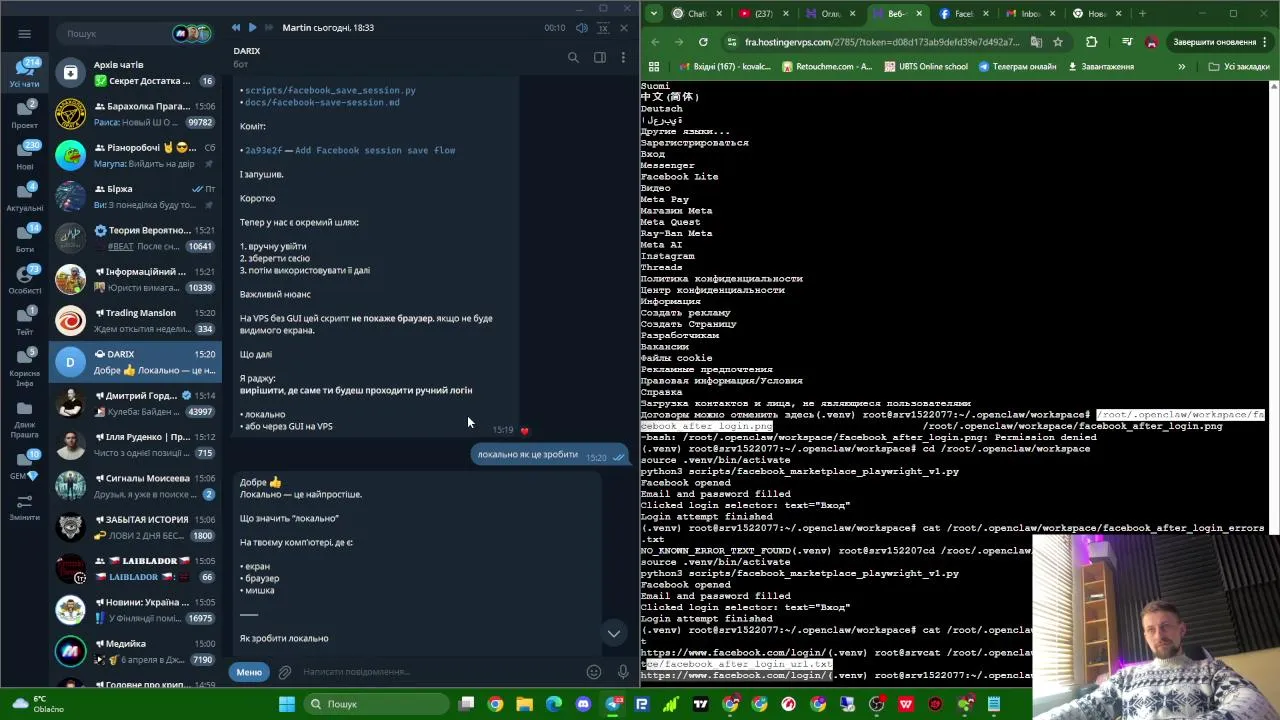
Task: Skip to next voice message
Action: 268,28
